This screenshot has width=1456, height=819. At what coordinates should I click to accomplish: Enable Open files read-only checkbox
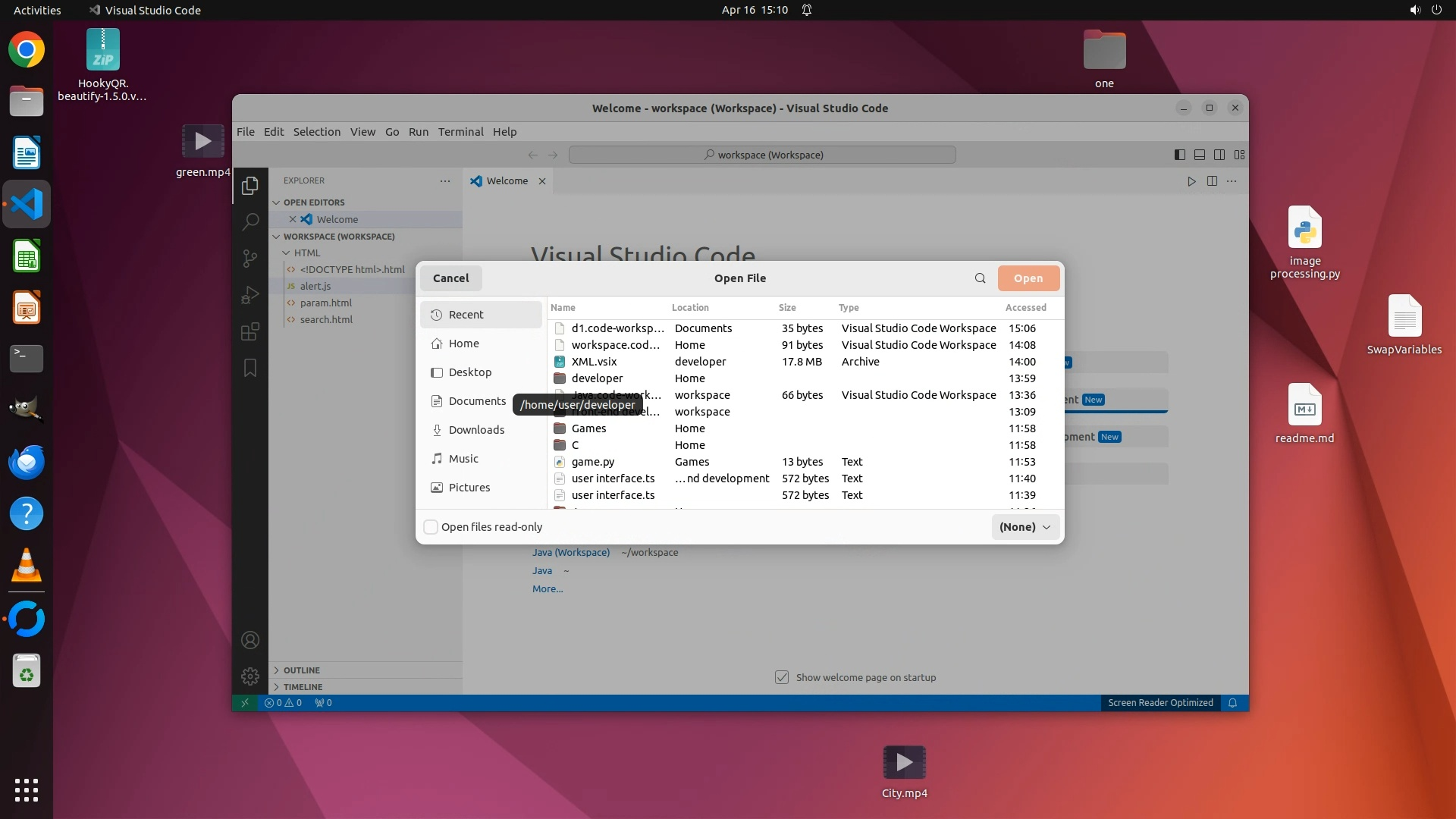click(431, 527)
